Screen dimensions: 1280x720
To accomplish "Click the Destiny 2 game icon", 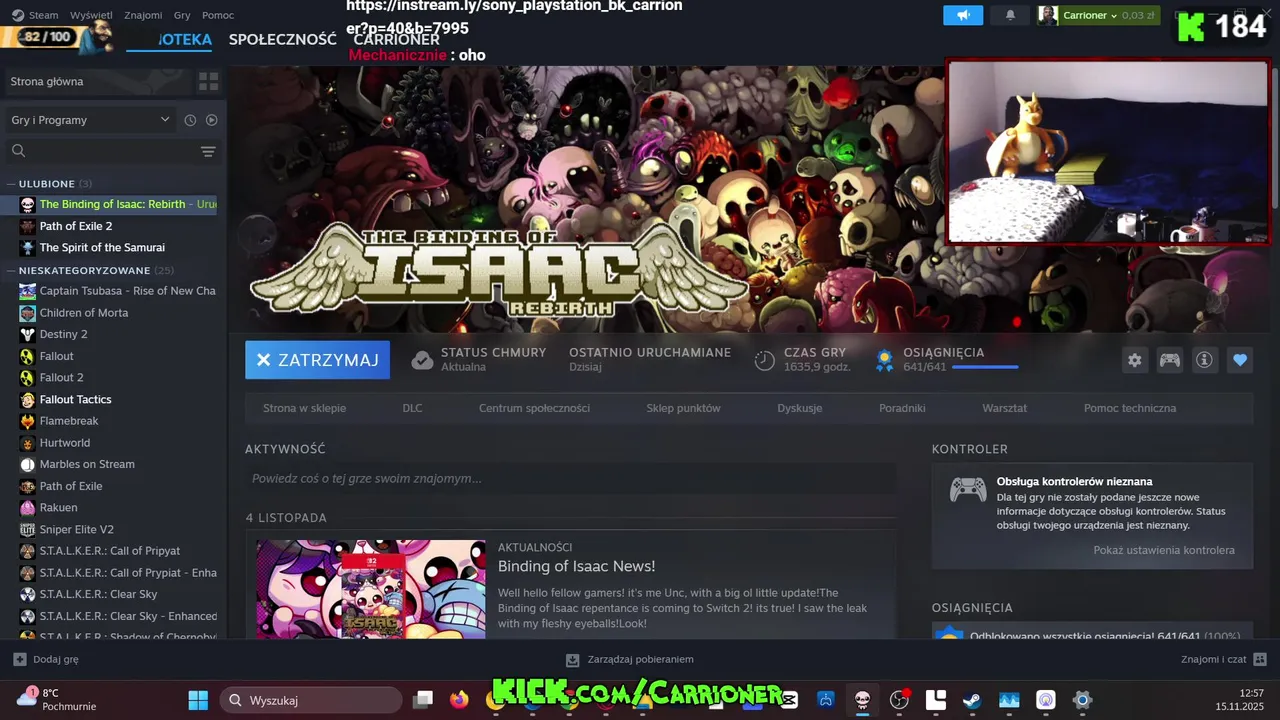I will pos(28,334).
